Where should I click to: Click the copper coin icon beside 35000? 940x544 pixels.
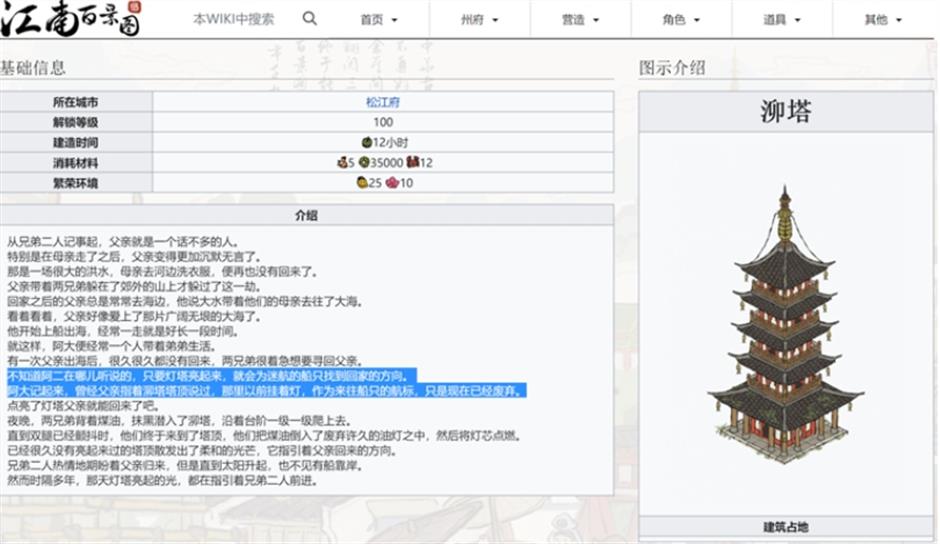point(363,162)
